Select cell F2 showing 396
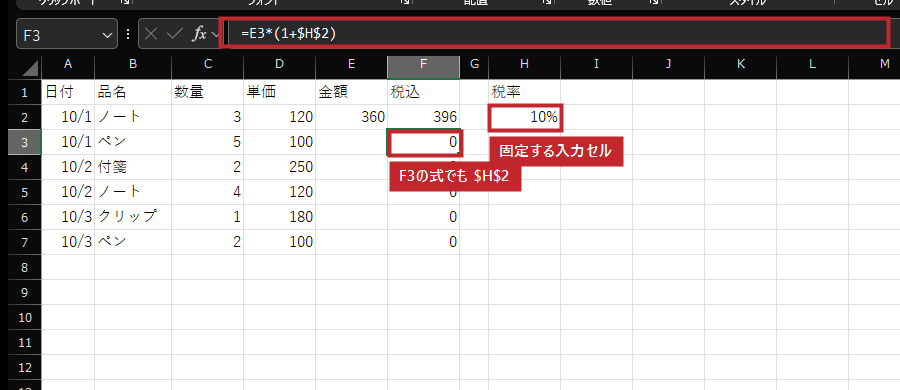This screenshot has height=390, width=900. (x=424, y=117)
